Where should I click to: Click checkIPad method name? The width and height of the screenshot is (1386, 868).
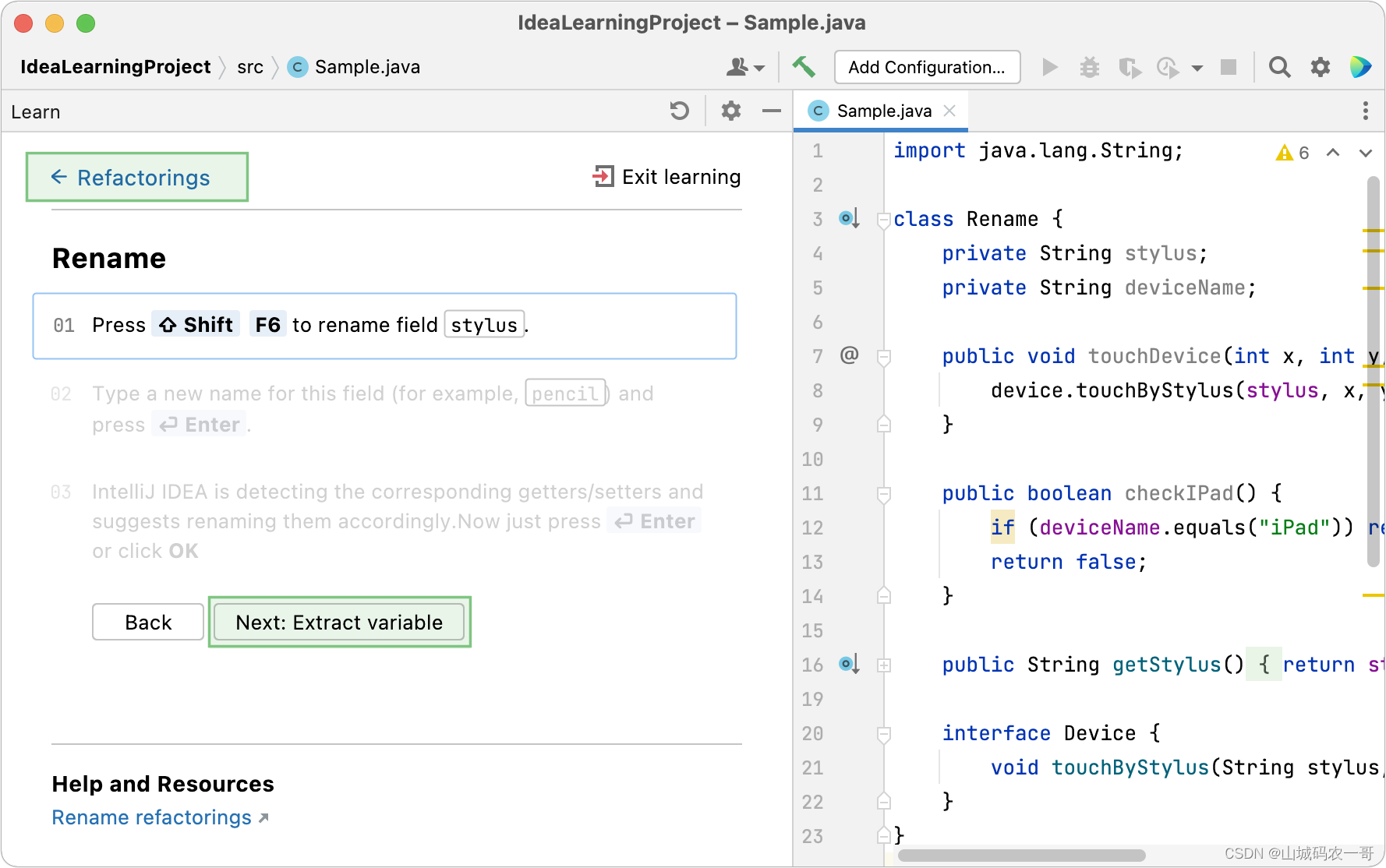tap(1179, 493)
